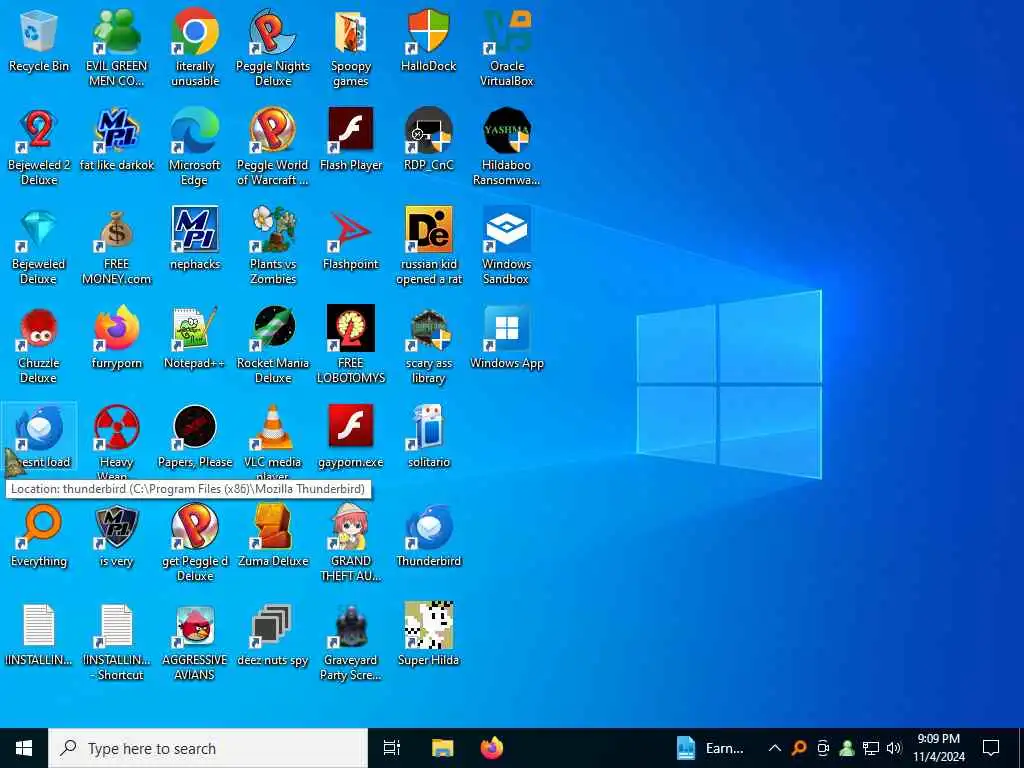
Task: Select Bejeweled Deluxe diamond icon
Action: click(39, 246)
